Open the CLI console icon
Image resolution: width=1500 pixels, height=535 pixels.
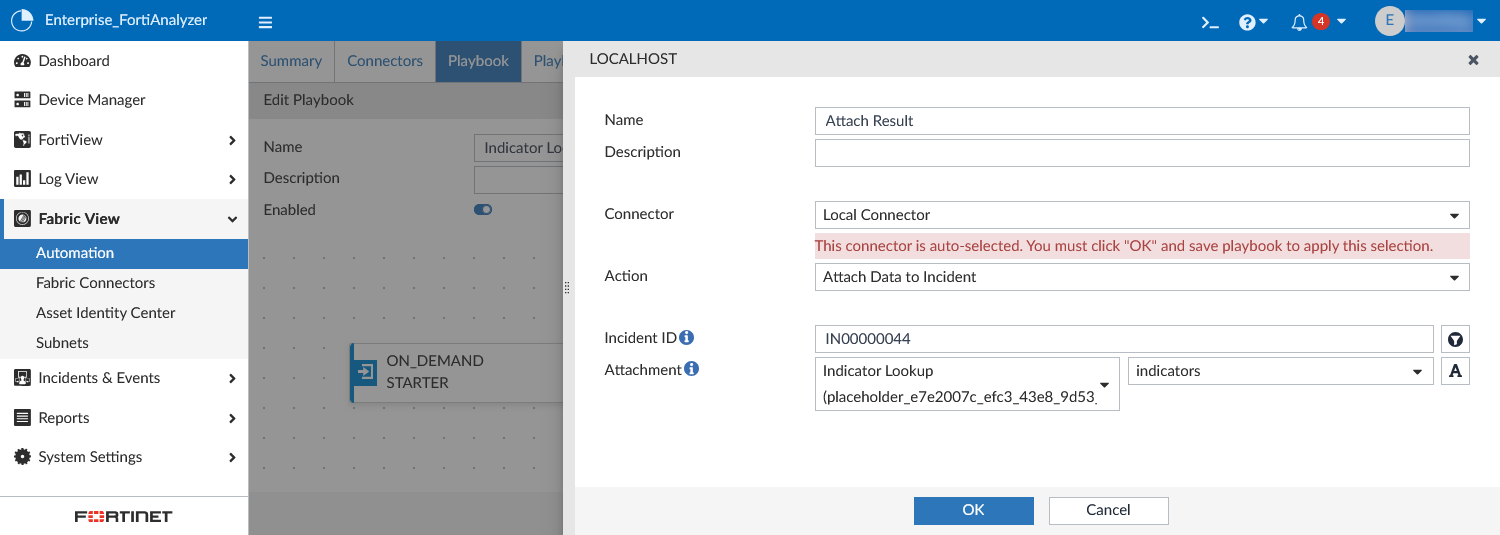1210,22
